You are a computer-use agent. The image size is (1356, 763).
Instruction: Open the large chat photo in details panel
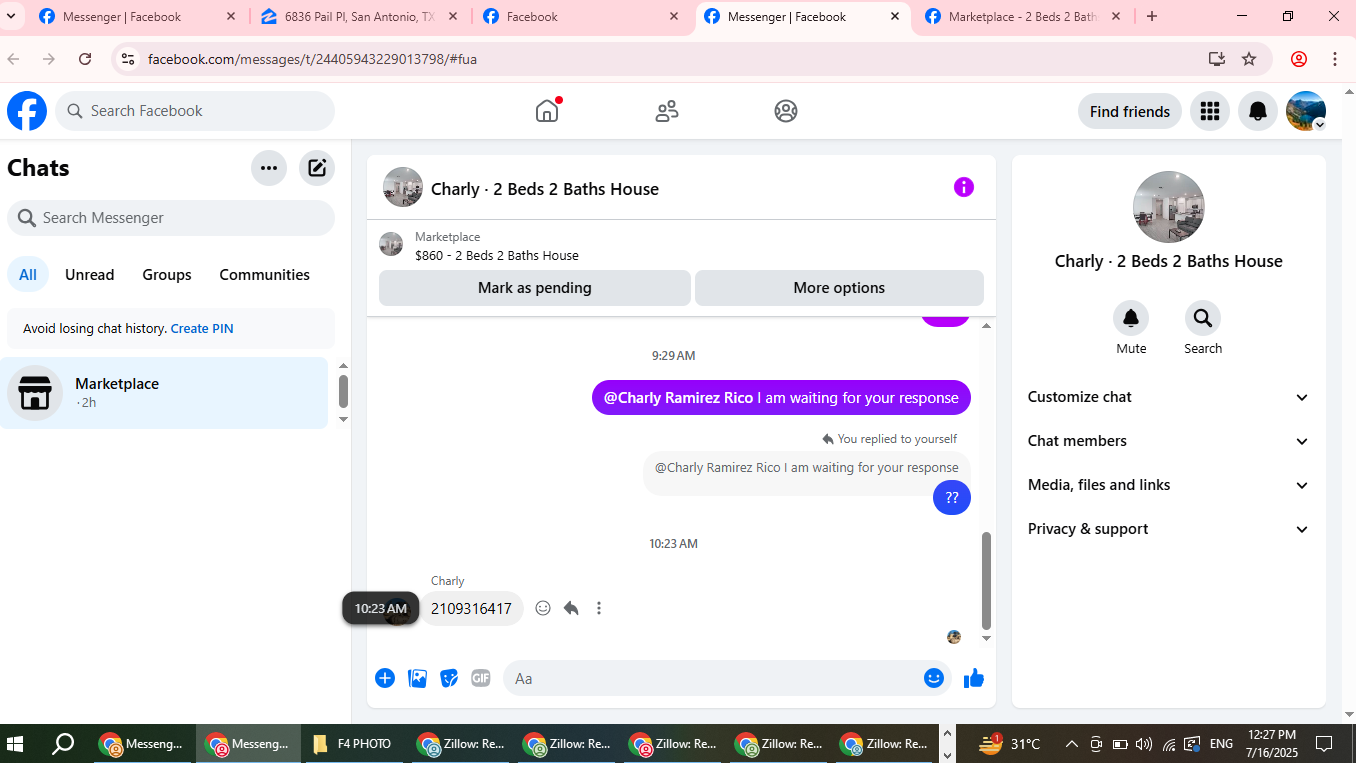point(1169,207)
